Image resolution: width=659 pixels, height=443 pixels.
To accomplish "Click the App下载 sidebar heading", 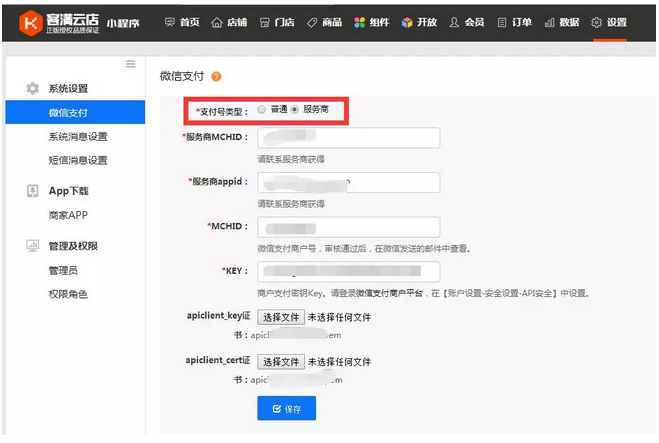I will pos(69,191).
